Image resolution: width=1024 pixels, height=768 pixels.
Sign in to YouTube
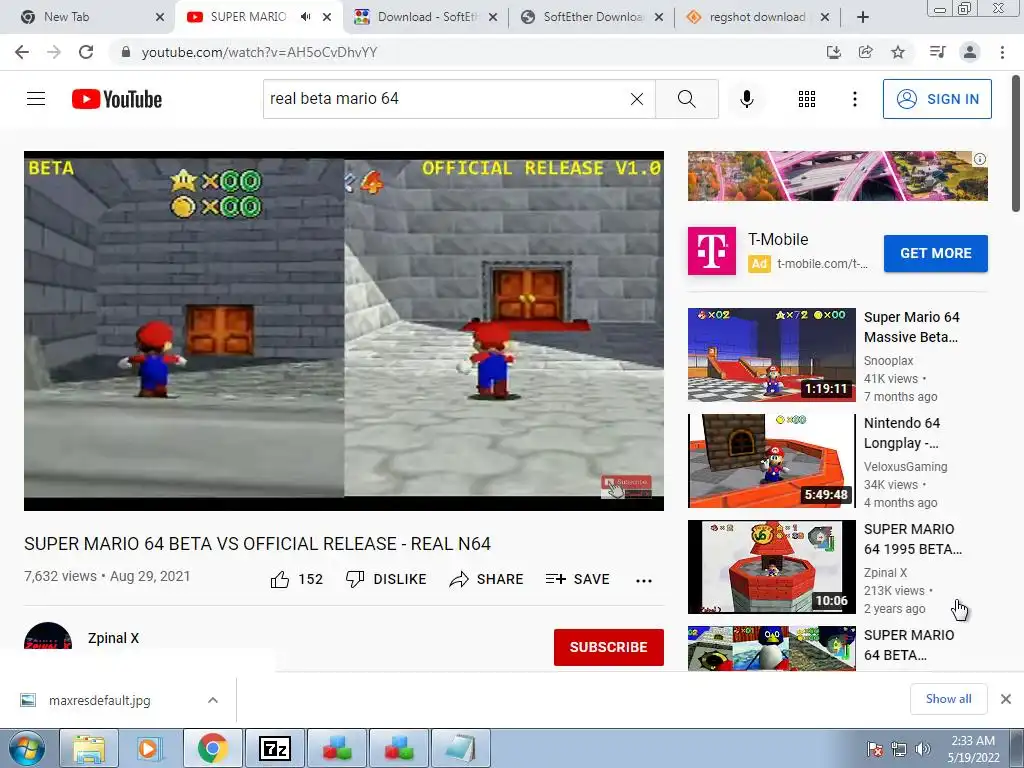tap(937, 99)
